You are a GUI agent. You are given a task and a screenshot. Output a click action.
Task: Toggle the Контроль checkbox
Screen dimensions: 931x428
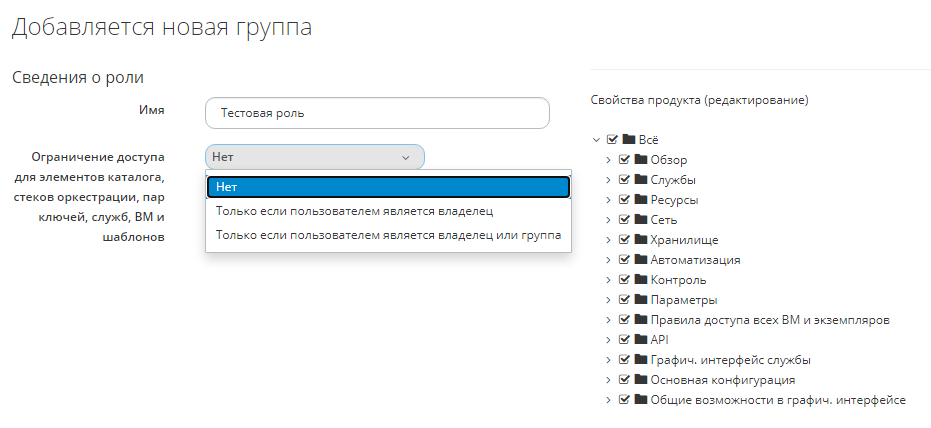(625, 280)
